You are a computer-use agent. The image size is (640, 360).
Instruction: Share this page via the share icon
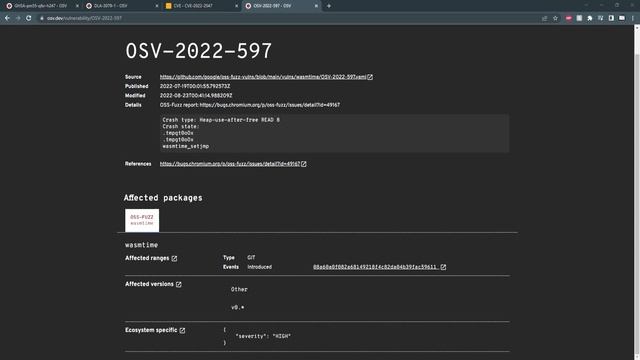pos(544,18)
